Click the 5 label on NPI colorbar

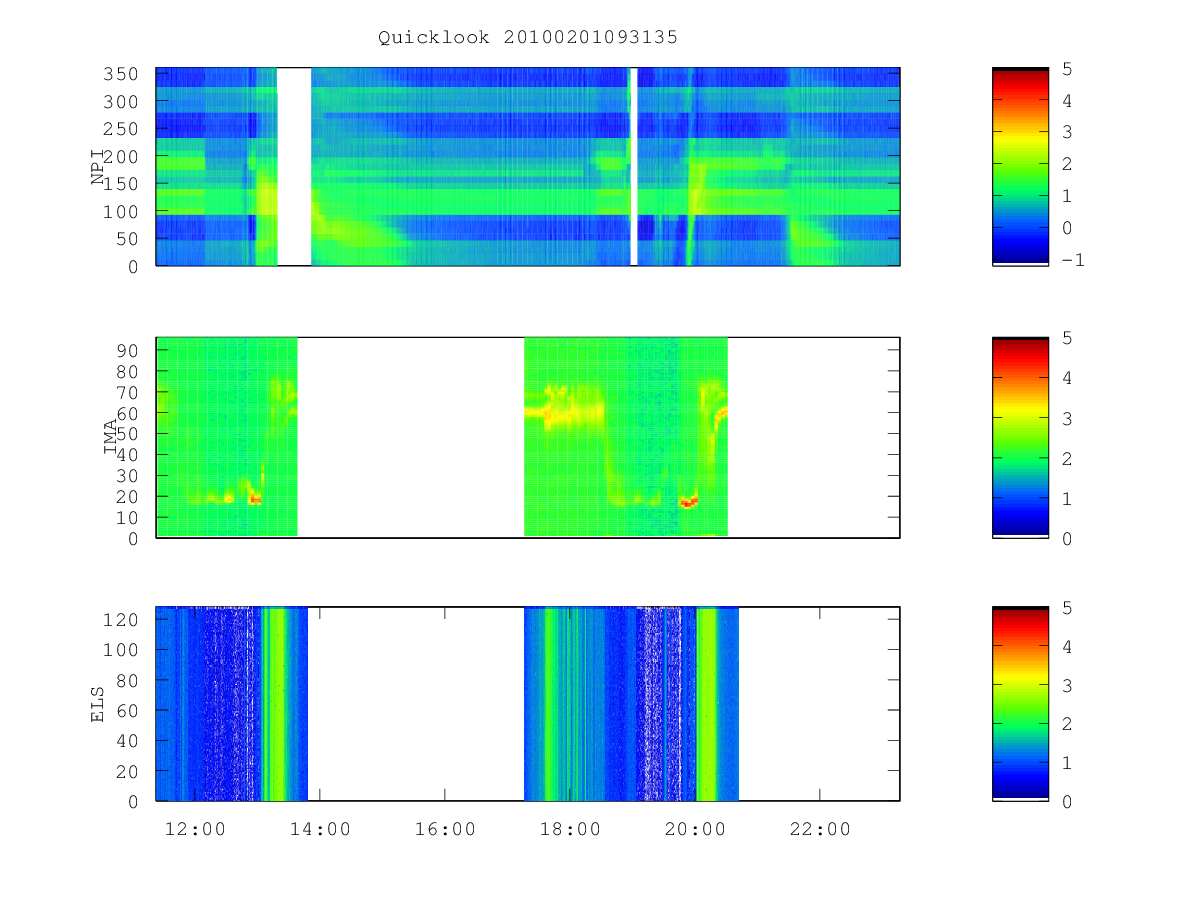pyautogui.click(x=1067, y=69)
